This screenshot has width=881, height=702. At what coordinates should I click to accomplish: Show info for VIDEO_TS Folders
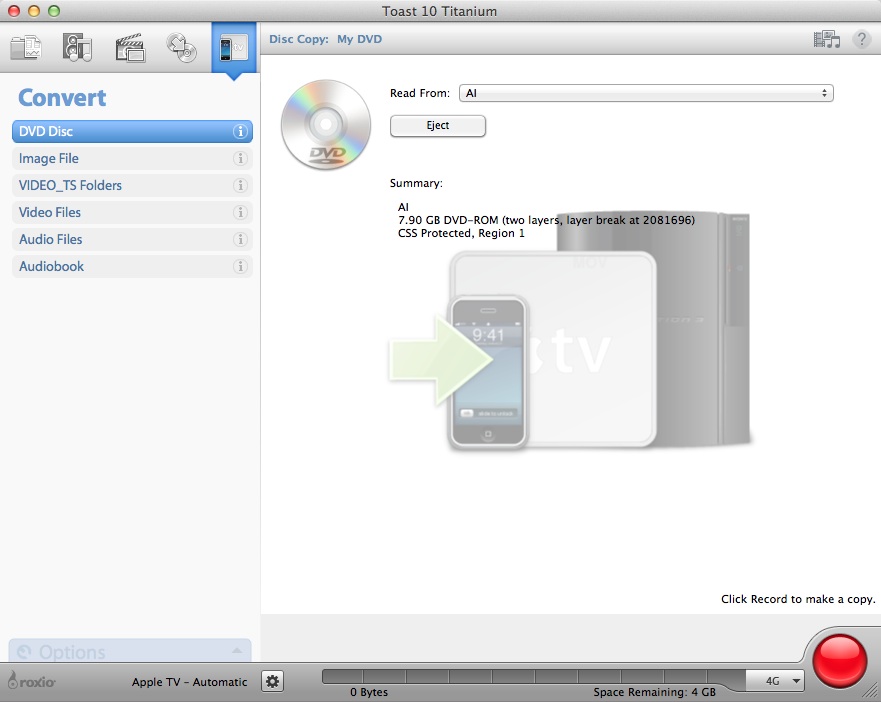point(240,185)
